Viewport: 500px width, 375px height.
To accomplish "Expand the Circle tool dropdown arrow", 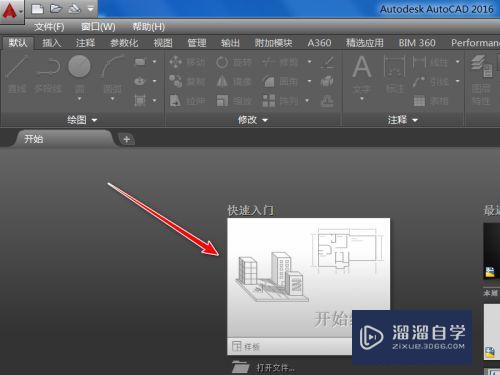I will tap(79, 99).
